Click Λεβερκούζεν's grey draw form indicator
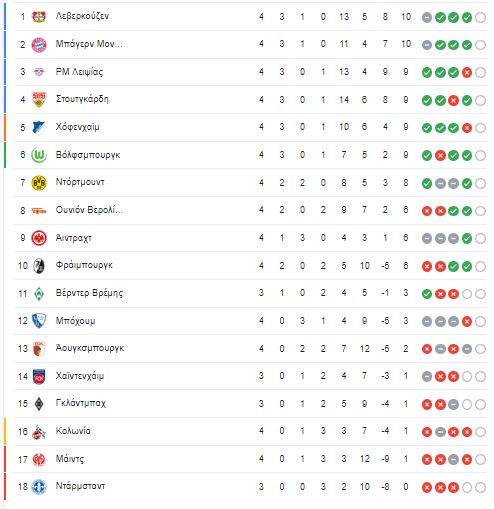Screen dimensions: 494x509 [427, 17]
